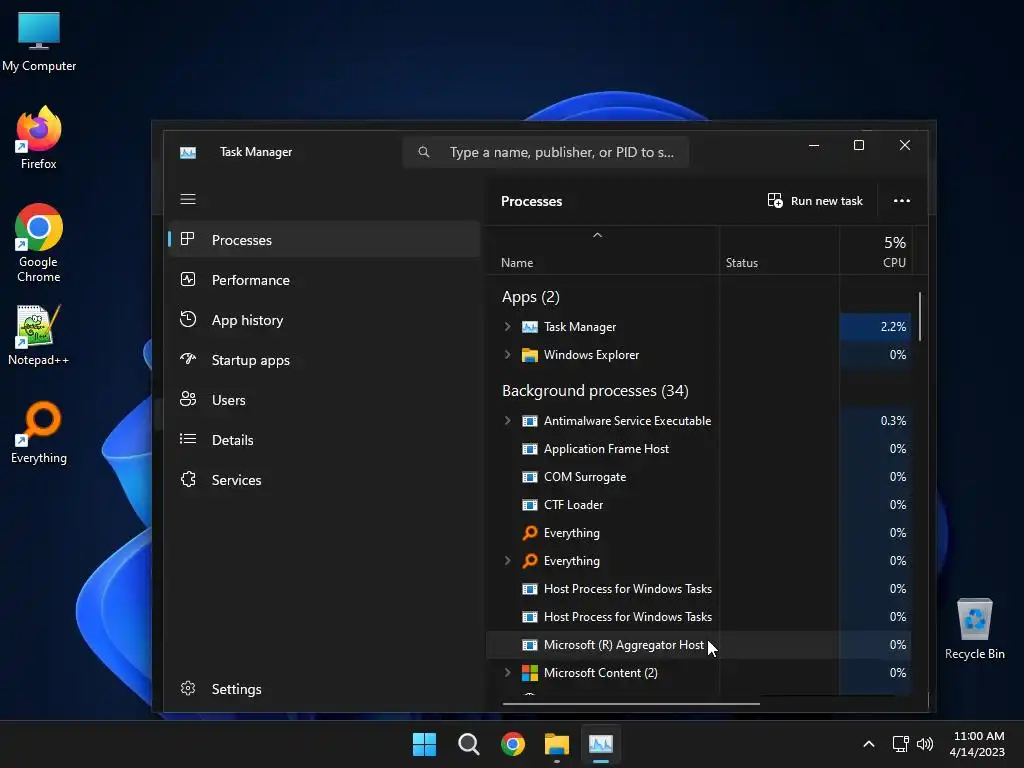Image resolution: width=1024 pixels, height=768 pixels.
Task: Click the Performance graph icon in the sidebar
Action: click(x=187, y=280)
